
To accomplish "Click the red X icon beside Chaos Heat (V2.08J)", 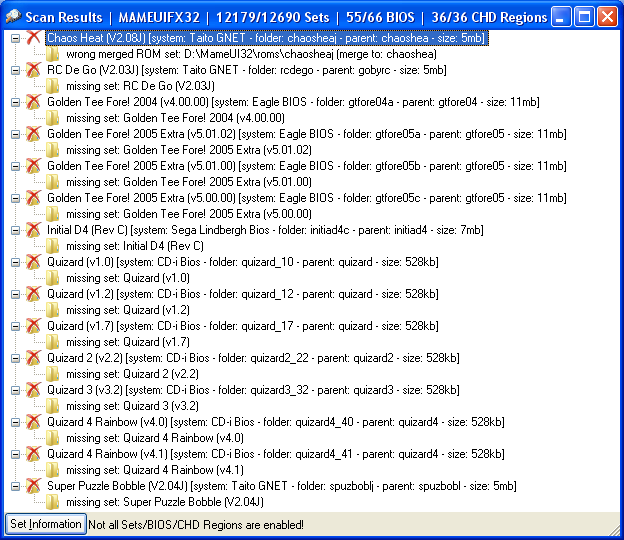I will point(33,38).
